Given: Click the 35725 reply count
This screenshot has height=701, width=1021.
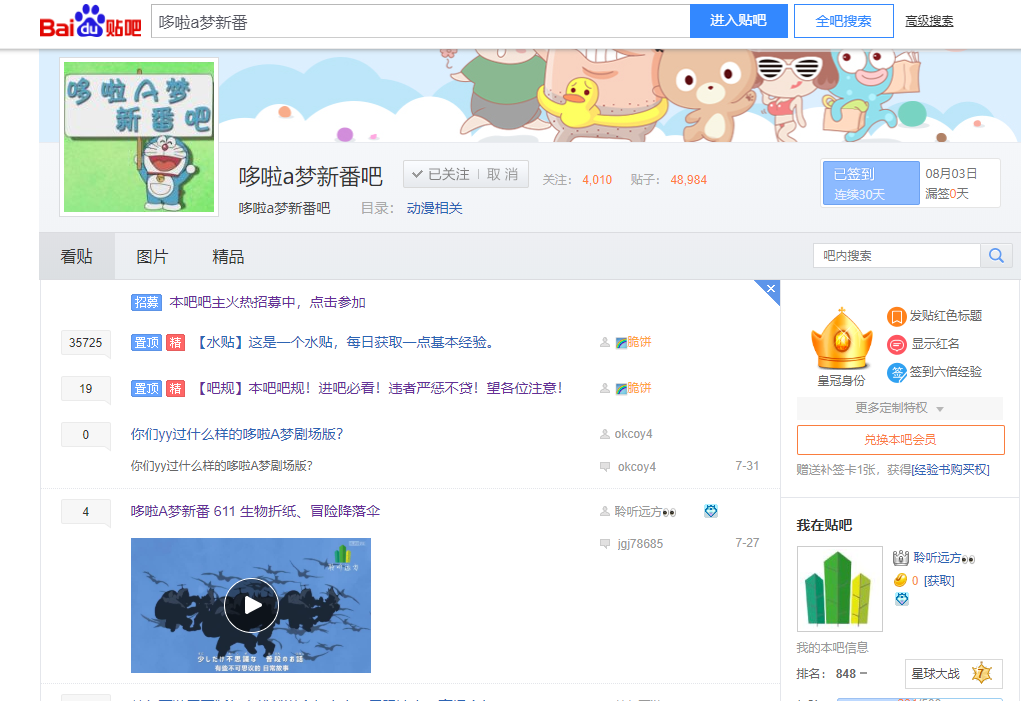Looking at the screenshot, I should coord(85,342).
